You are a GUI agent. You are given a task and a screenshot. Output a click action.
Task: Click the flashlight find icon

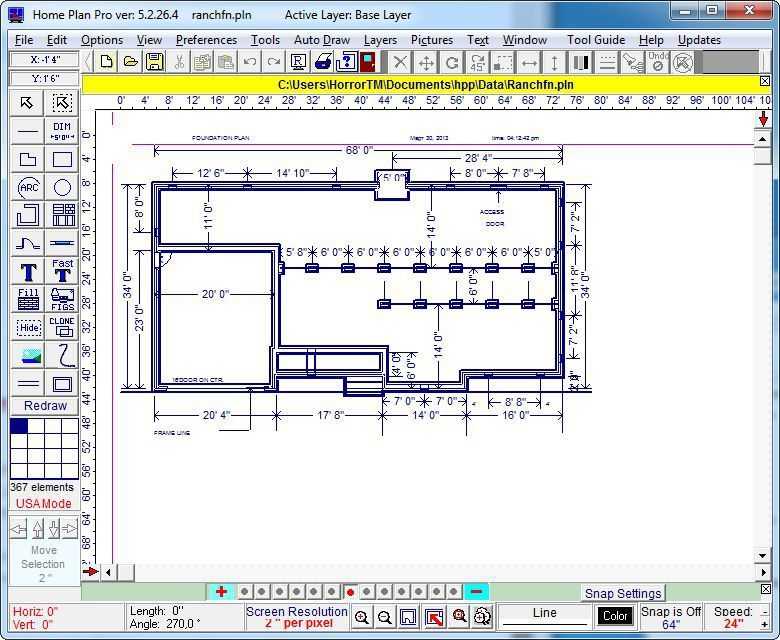(x=633, y=63)
